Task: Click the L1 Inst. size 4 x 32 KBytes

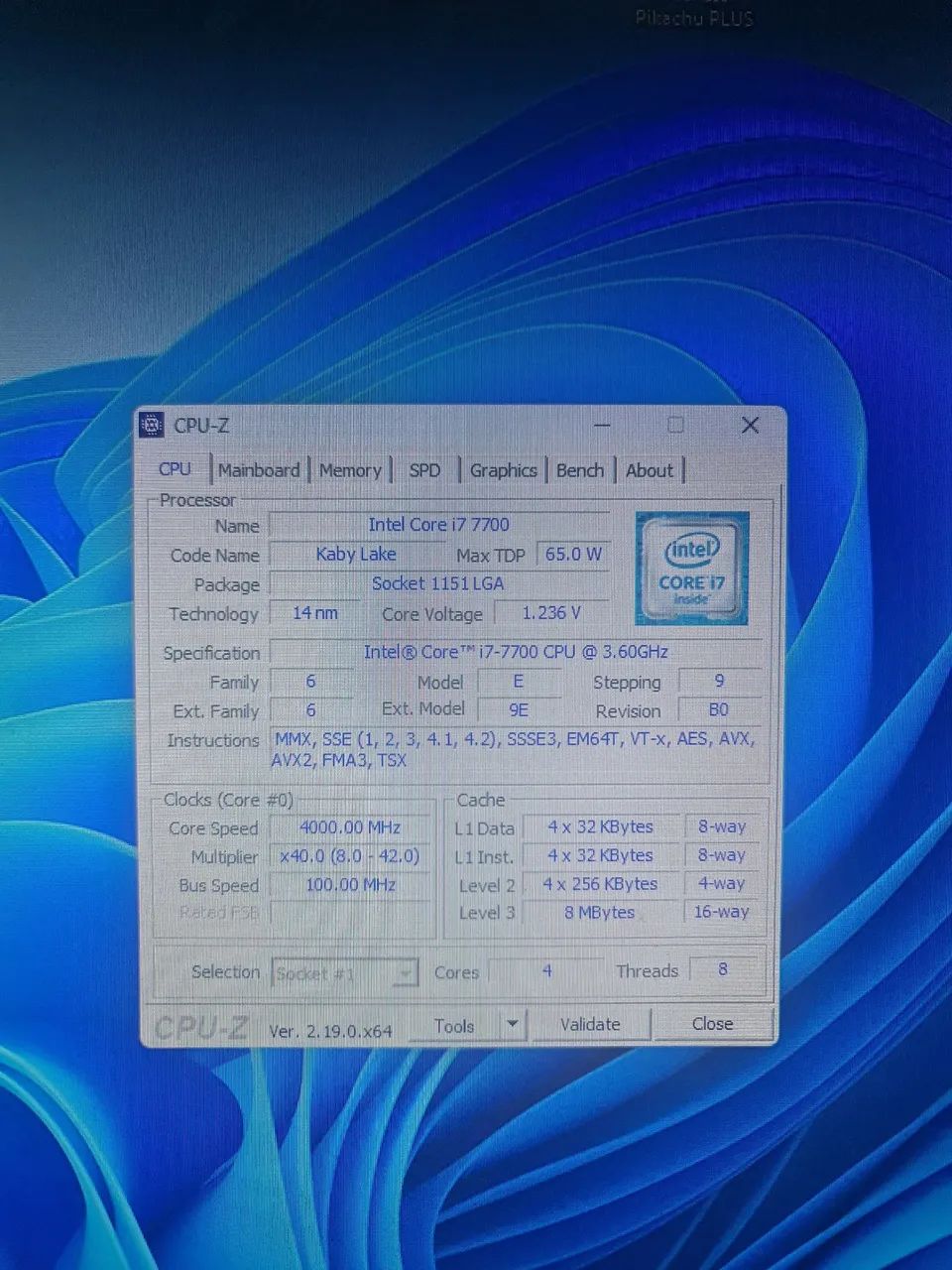Action: tap(600, 855)
